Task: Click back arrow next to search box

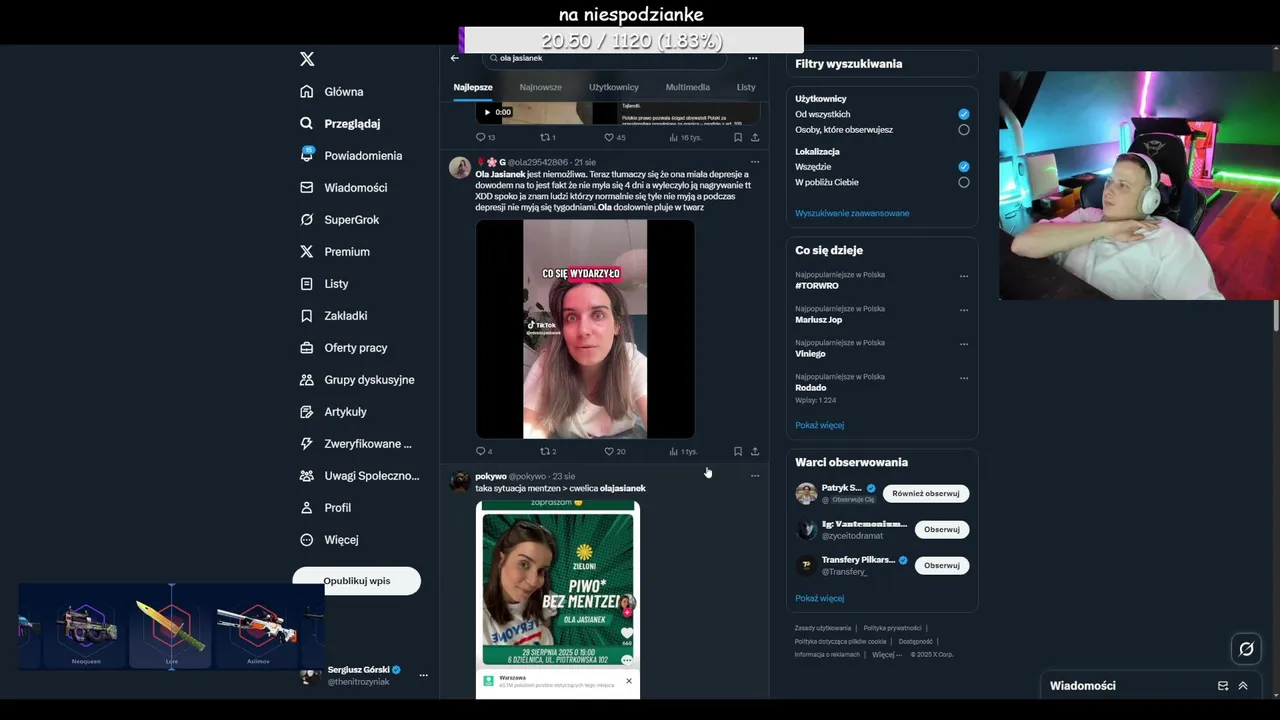Action: tap(455, 58)
